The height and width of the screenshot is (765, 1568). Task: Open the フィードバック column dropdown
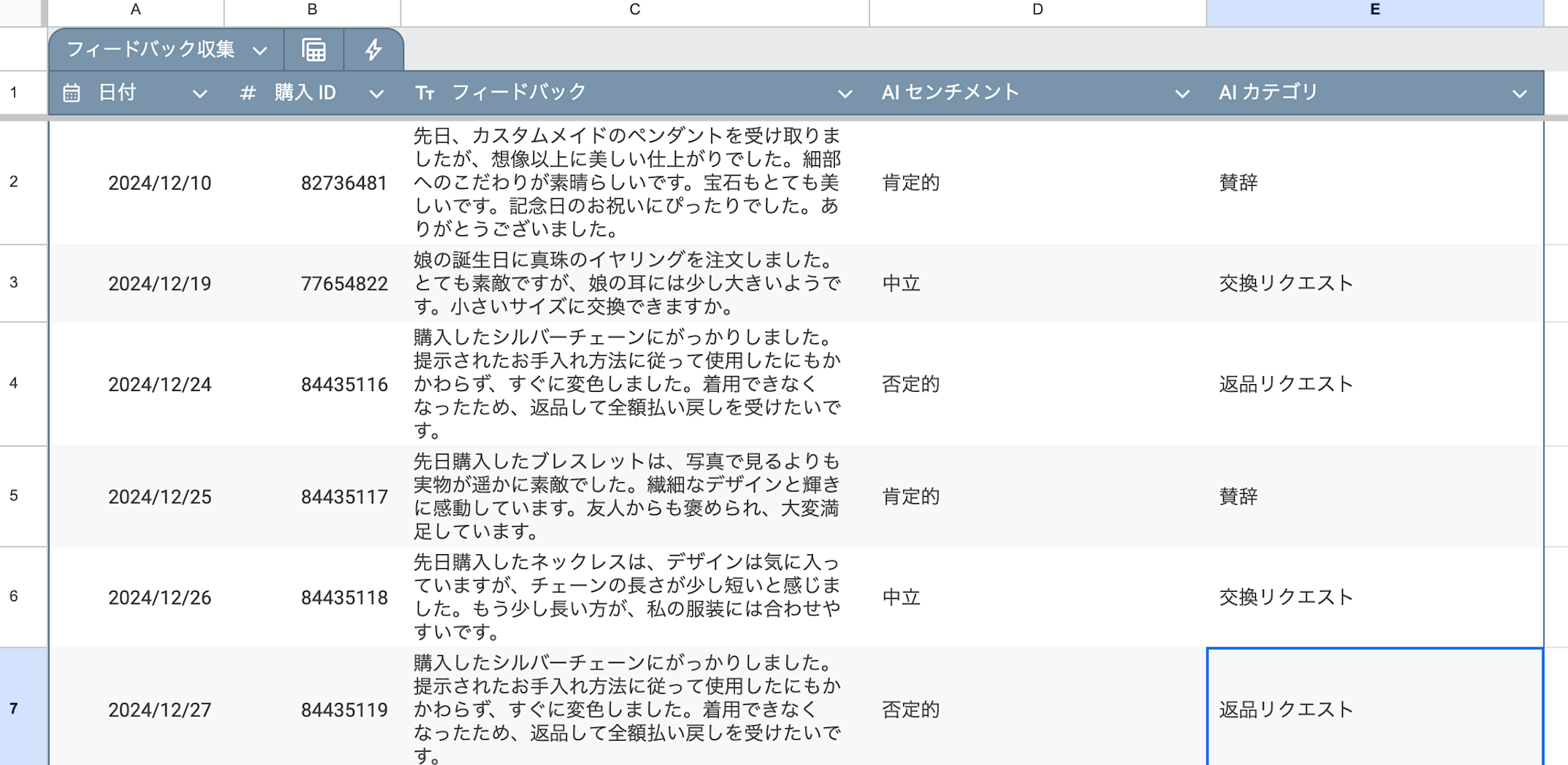[844, 94]
